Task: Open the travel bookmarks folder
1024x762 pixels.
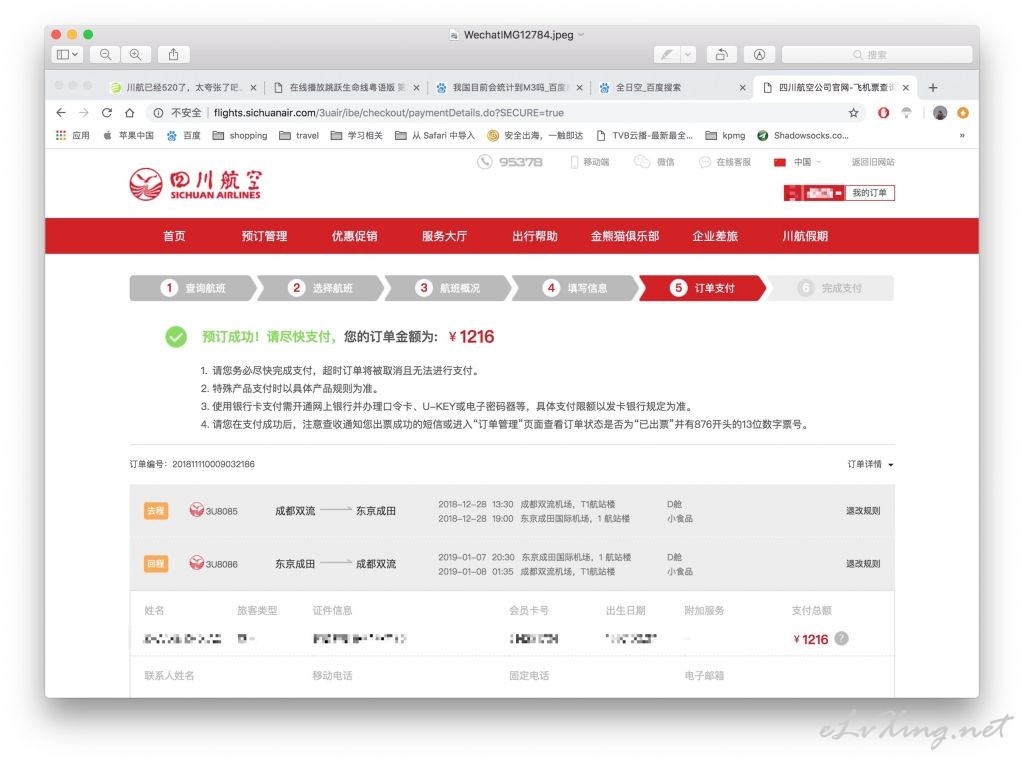Action: [x=299, y=136]
